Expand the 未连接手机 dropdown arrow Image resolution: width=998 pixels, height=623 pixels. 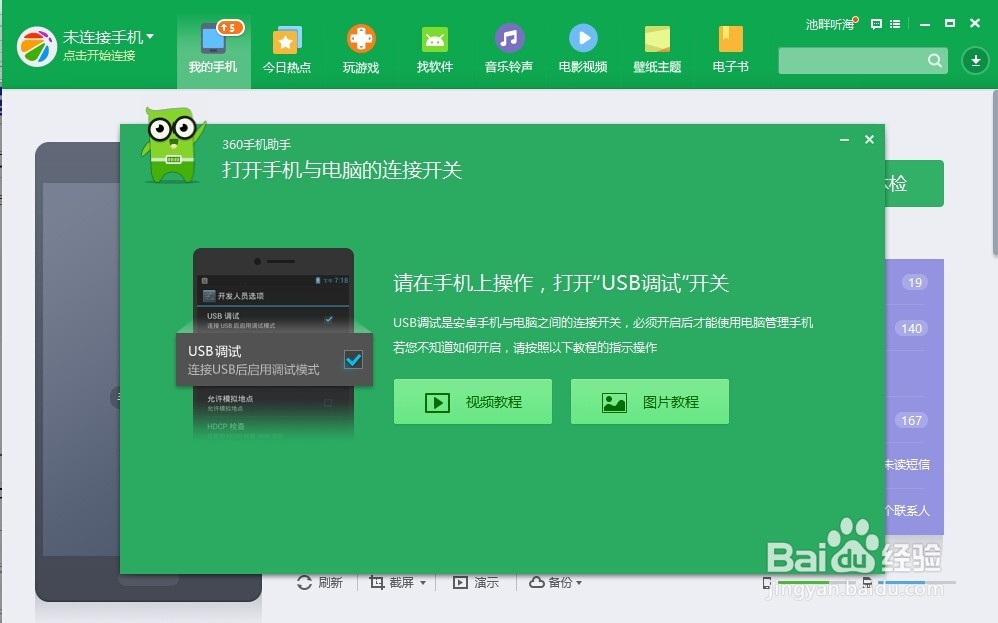150,37
